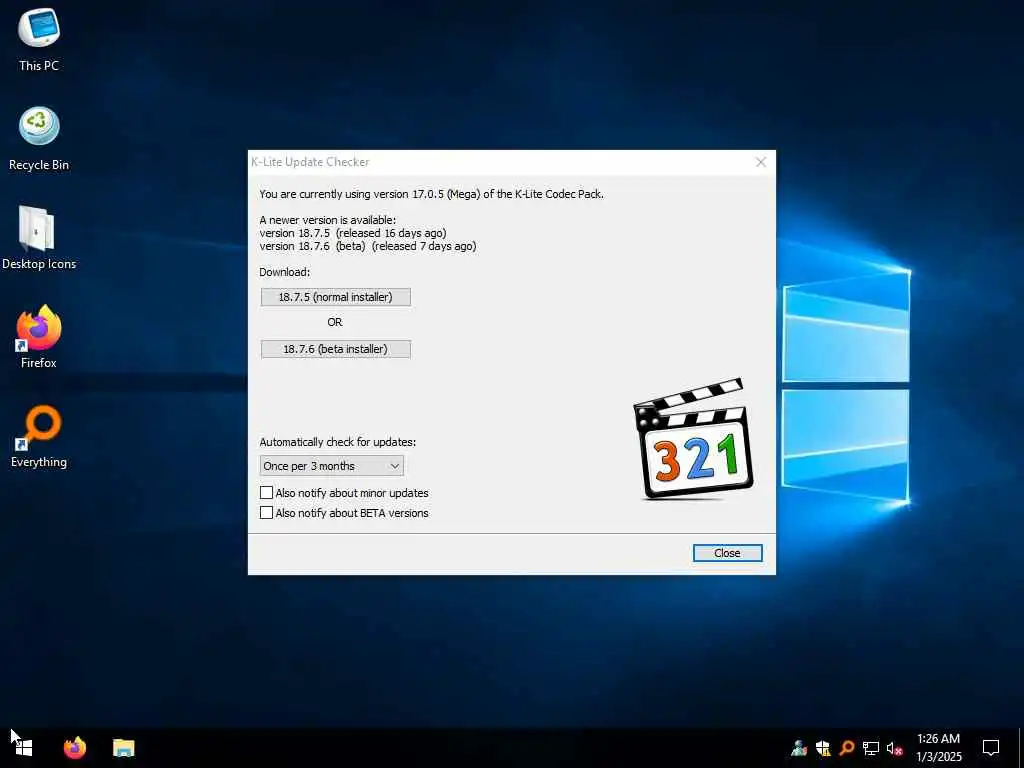Click the 'version 18.7.6 (beta)' line
The height and width of the screenshot is (768, 1024).
[368, 246]
